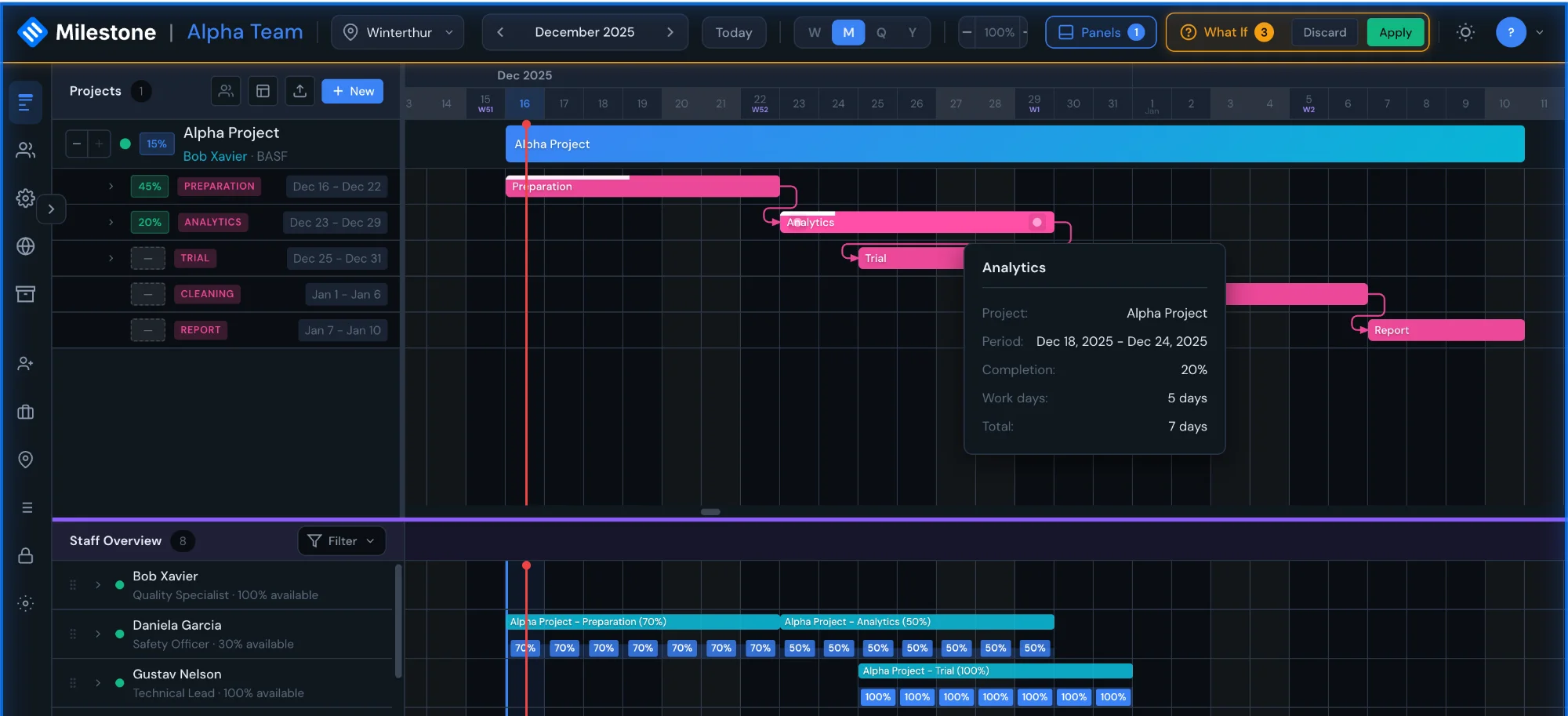Viewport: 1568px width, 716px height.
Task: Click the export icon in the Projects panel
Action: click(x=300, y=91)
